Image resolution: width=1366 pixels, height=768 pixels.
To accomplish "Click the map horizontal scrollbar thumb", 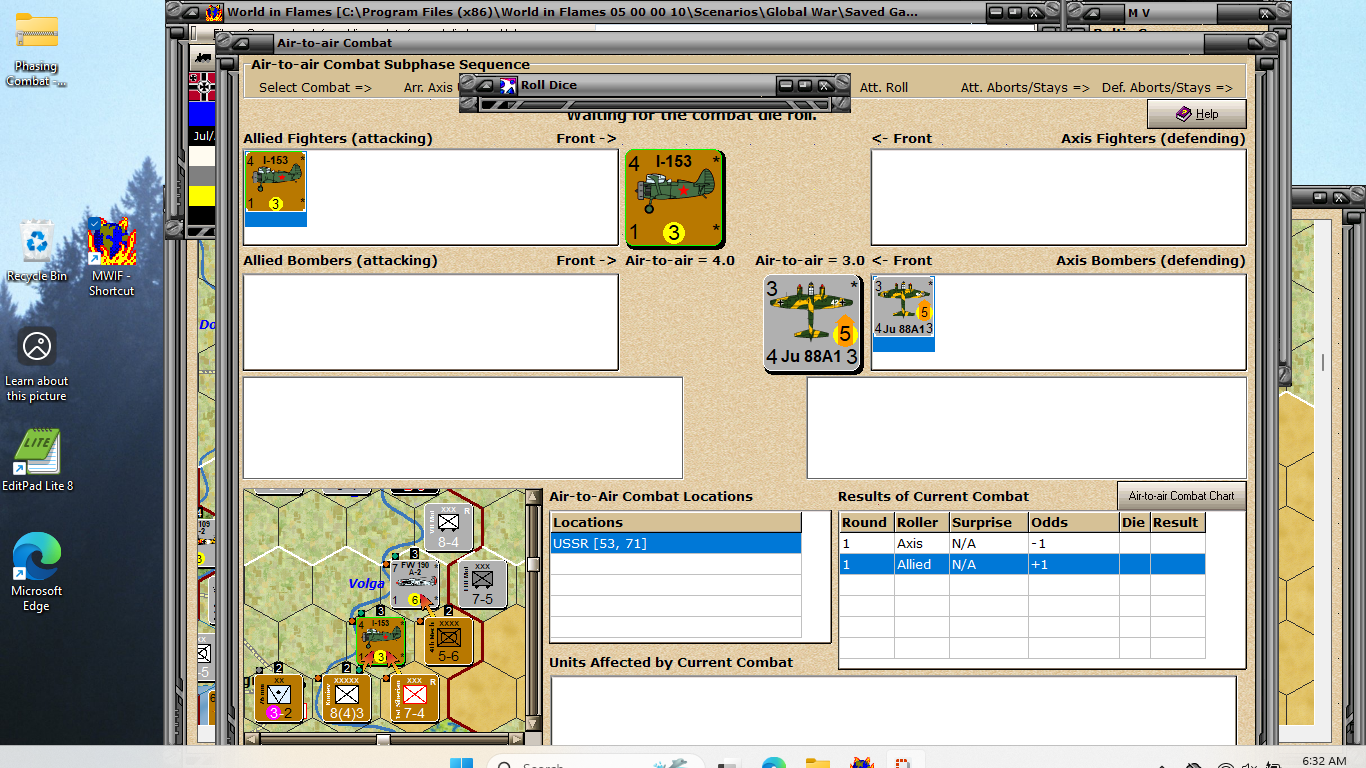I will (383, 739).
